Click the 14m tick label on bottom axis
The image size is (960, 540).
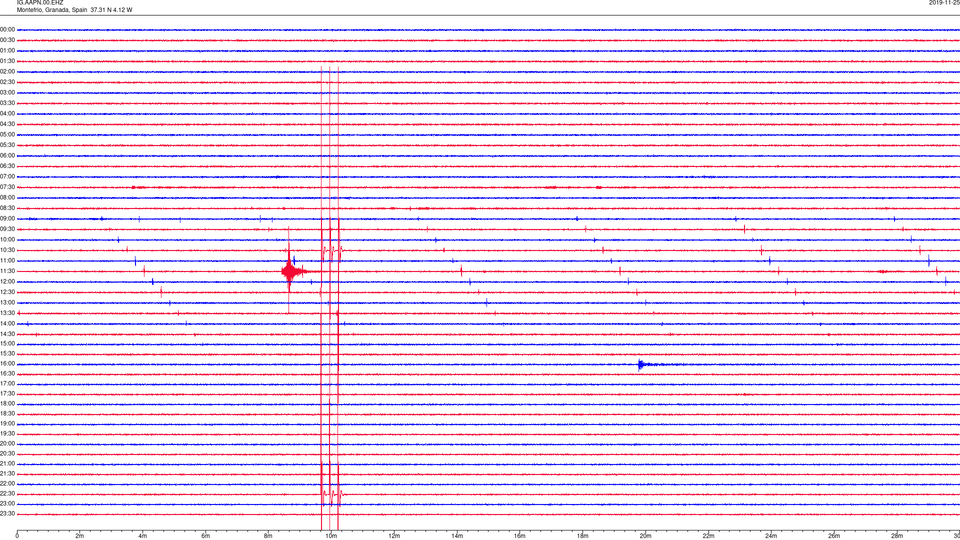pos(457,536)
